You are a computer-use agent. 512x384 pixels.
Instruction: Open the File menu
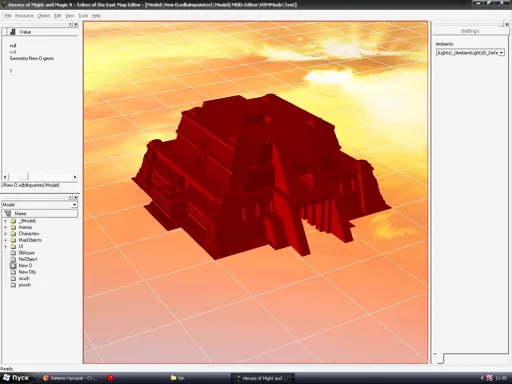coord(8,16)
